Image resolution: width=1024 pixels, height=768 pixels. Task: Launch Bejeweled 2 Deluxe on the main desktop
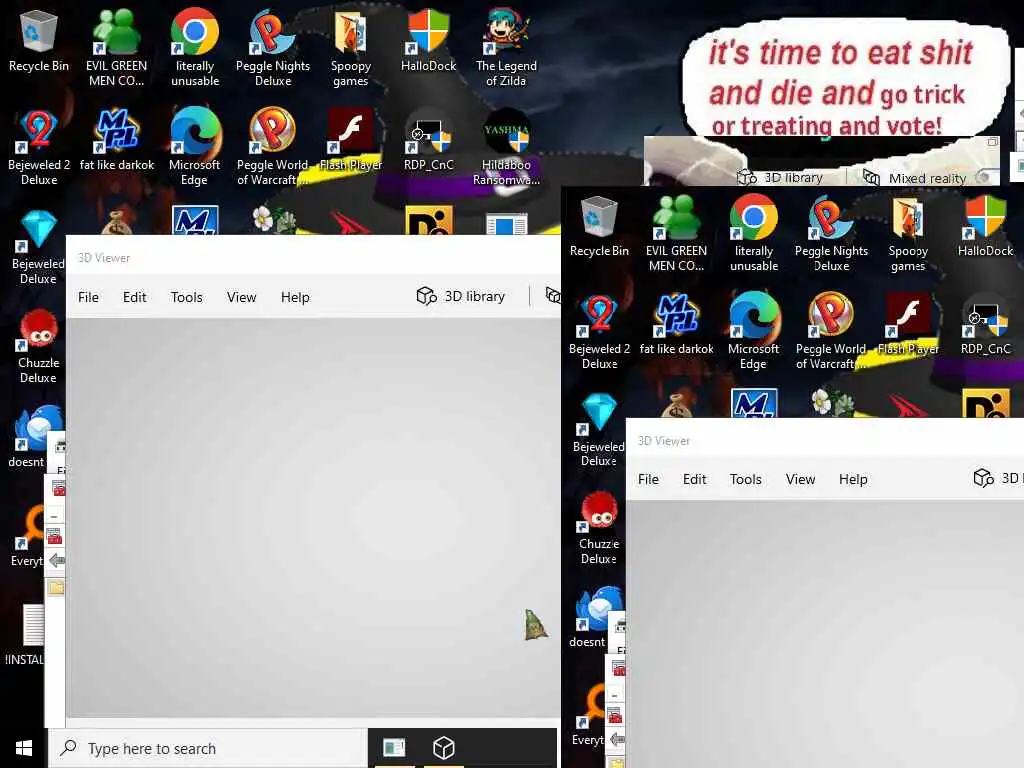coord(39,147)
